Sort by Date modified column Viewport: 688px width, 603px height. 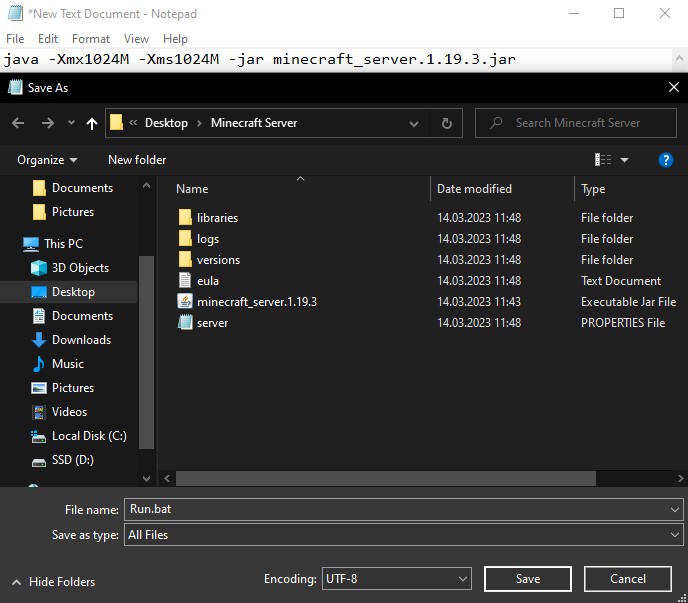pyautogui.click(x=474, y=189)
